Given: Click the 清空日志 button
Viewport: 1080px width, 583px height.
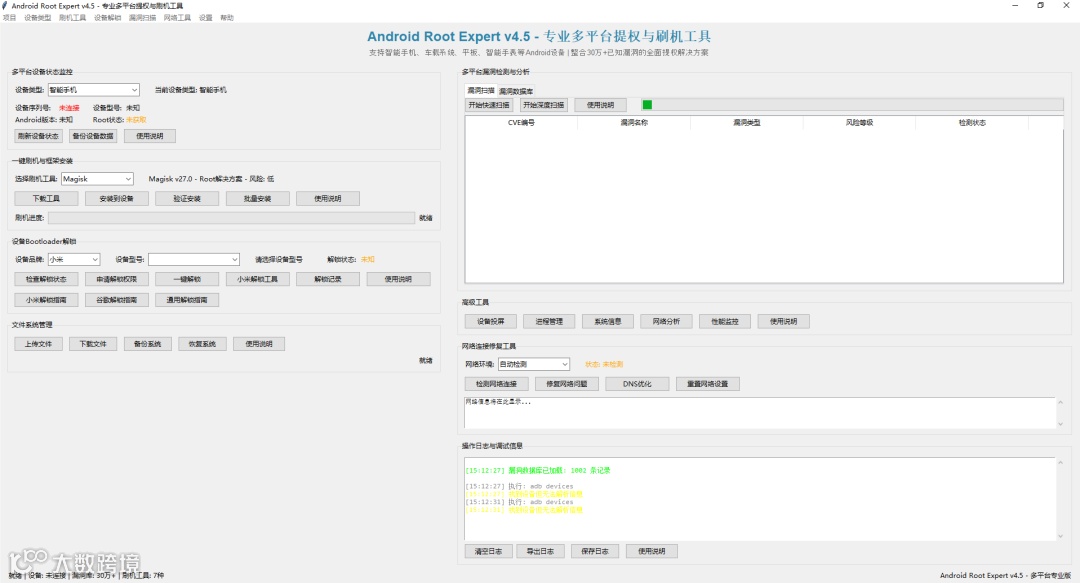Looking at the screenshot, I should 488,551.
